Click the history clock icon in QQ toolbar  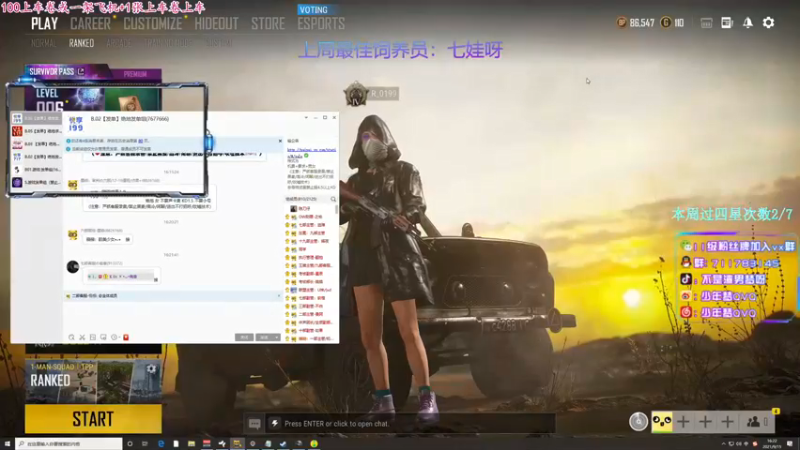point(114,337)
